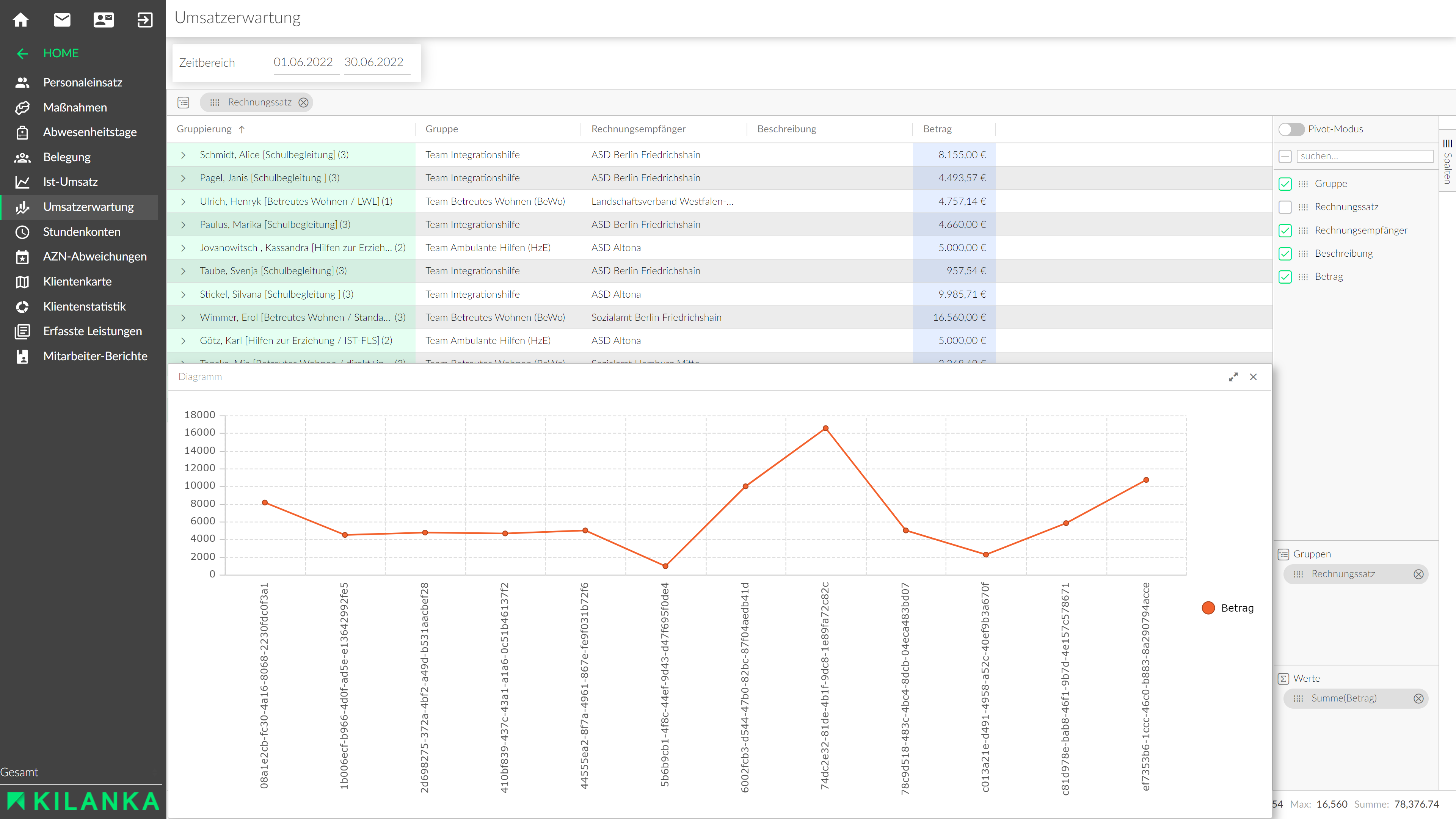Open Klientenstatistik in the sidebar

pos(84,306)
